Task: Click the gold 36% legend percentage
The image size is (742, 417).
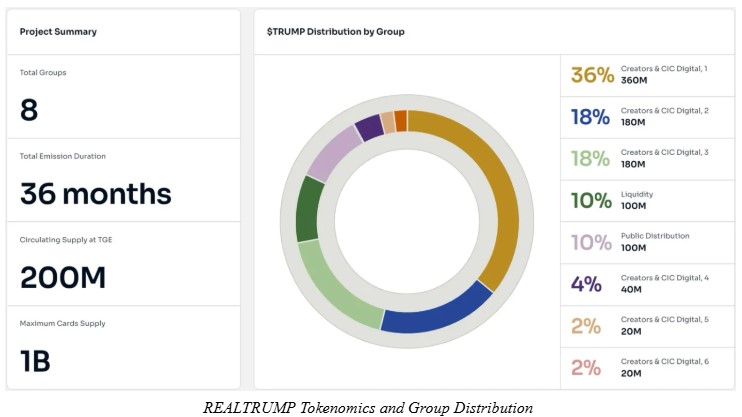Action: [x=592, y=75]
